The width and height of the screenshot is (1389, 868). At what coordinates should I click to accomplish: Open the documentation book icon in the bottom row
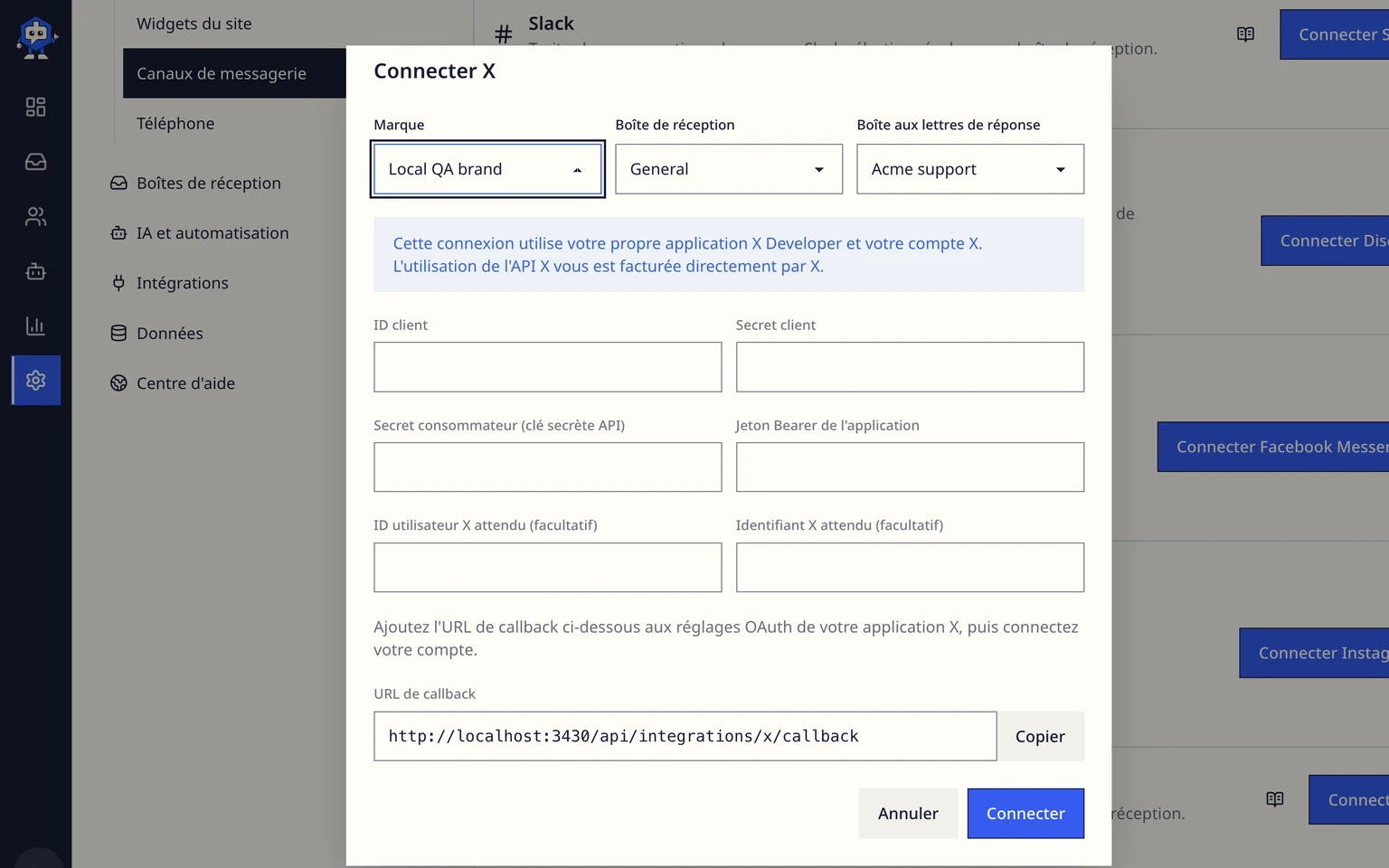(1275, 799)
